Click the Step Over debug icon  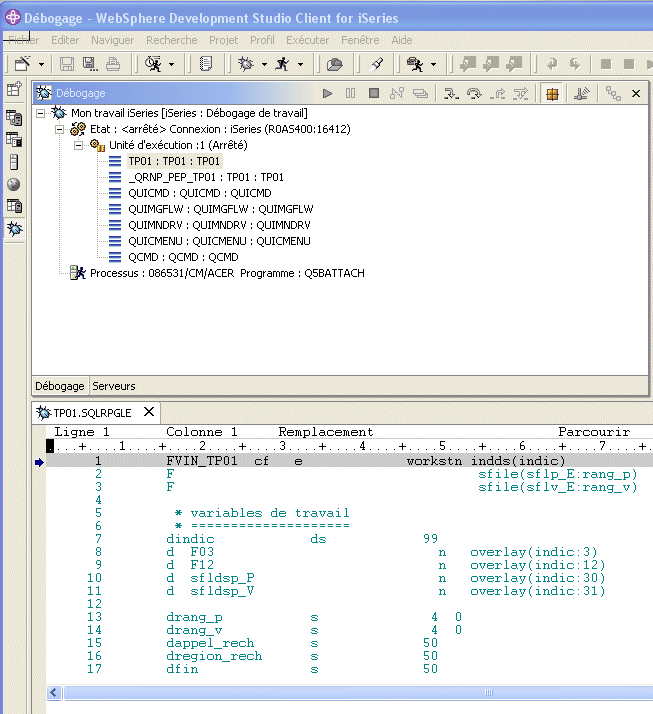click(x=474, y=93)
